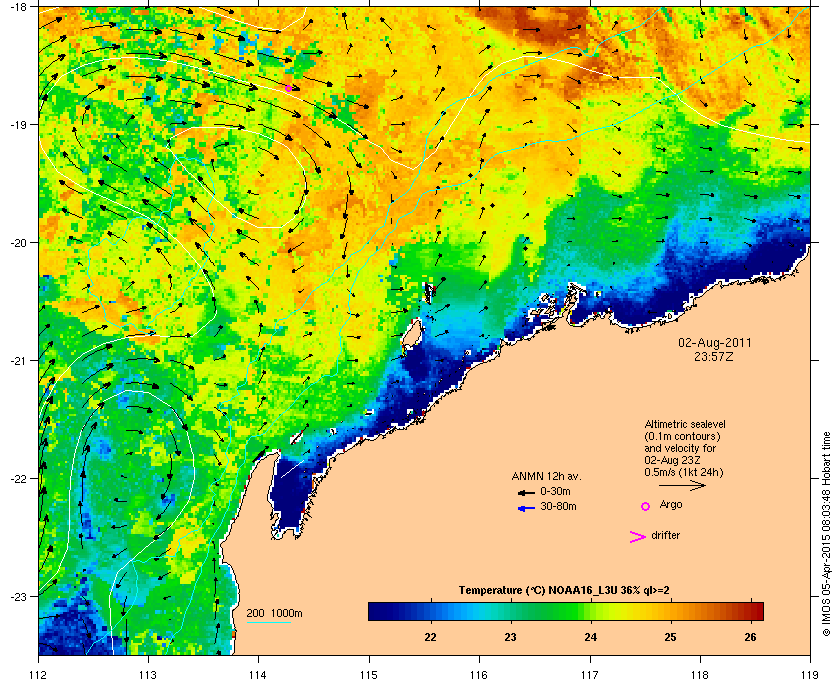Click colorbar tick label 24

click(590, 637)
